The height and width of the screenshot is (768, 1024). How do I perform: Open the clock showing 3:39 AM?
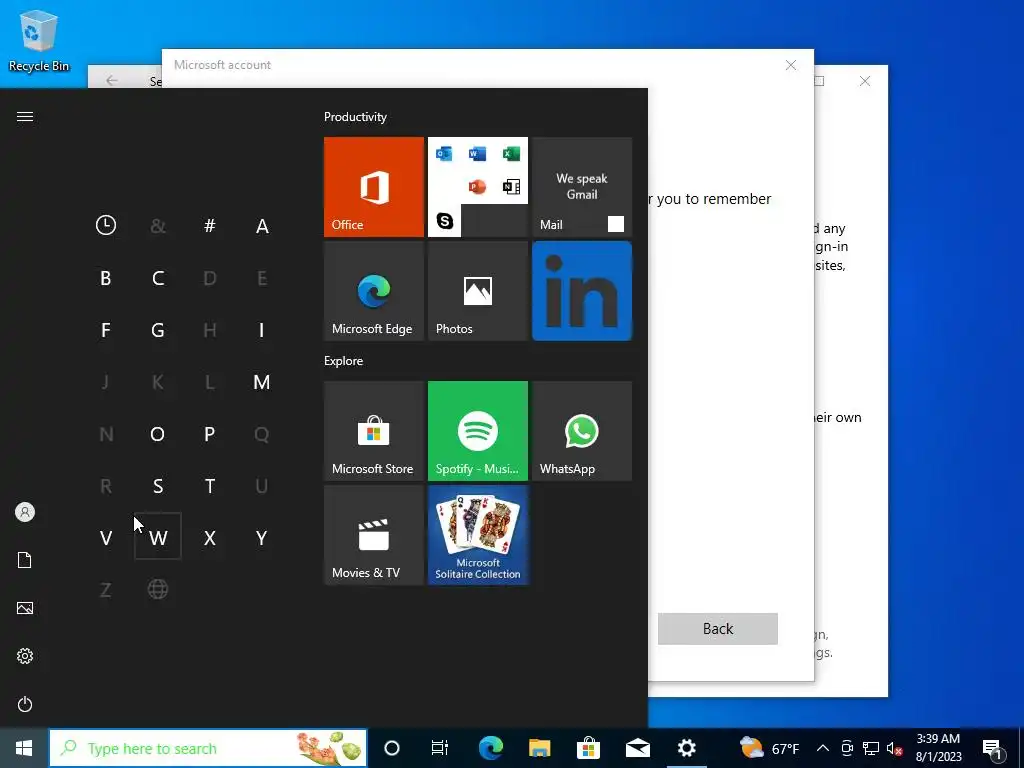pos(938,748)
